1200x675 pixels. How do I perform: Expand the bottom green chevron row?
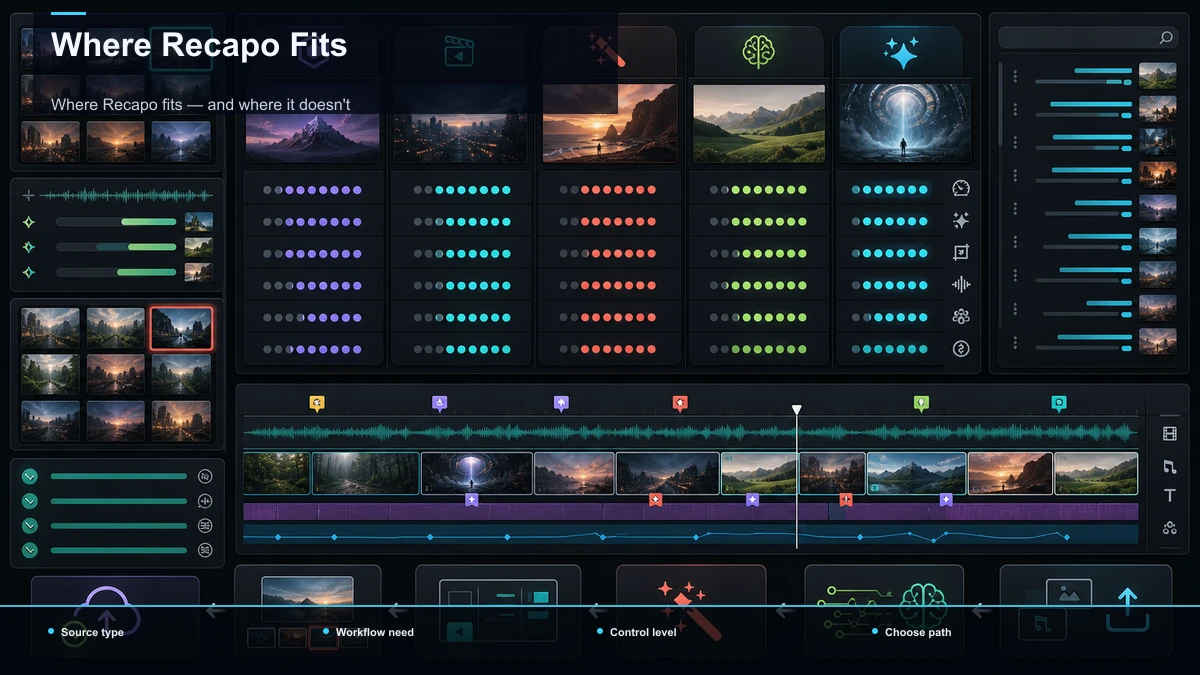[30, 550]
